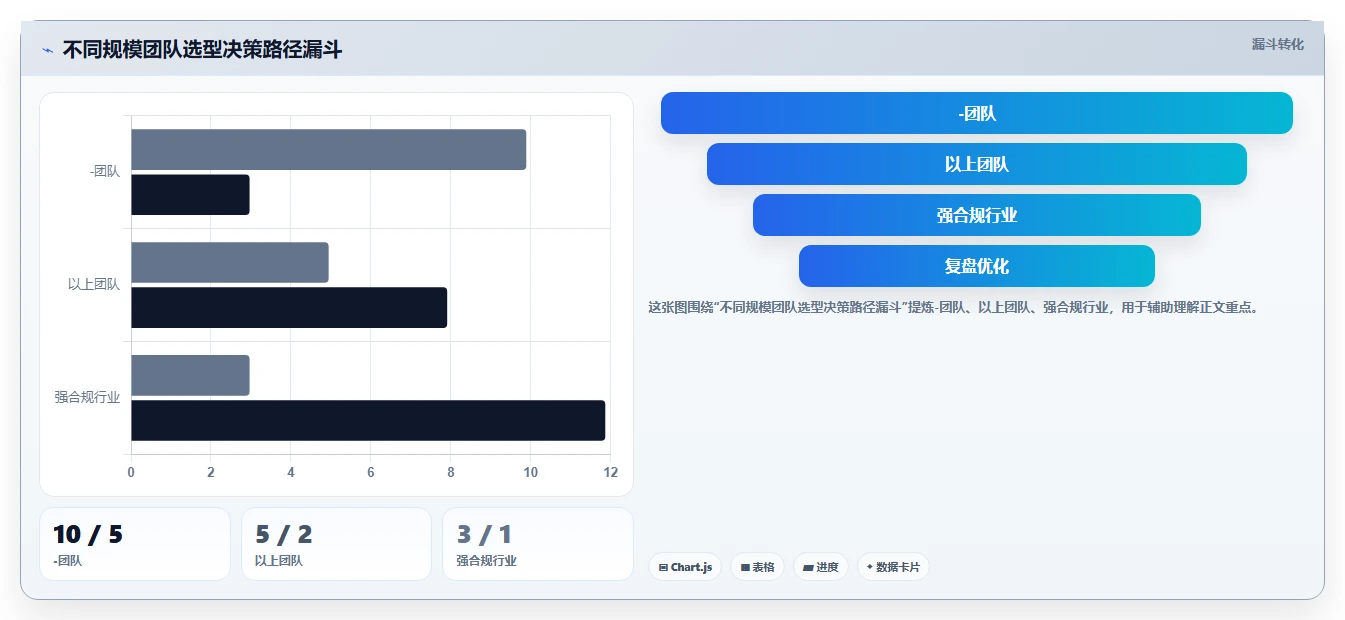Viewport: 1345px width, 620px height.
Task: Click the 进度 tag chip
Action: click(820, 567)
